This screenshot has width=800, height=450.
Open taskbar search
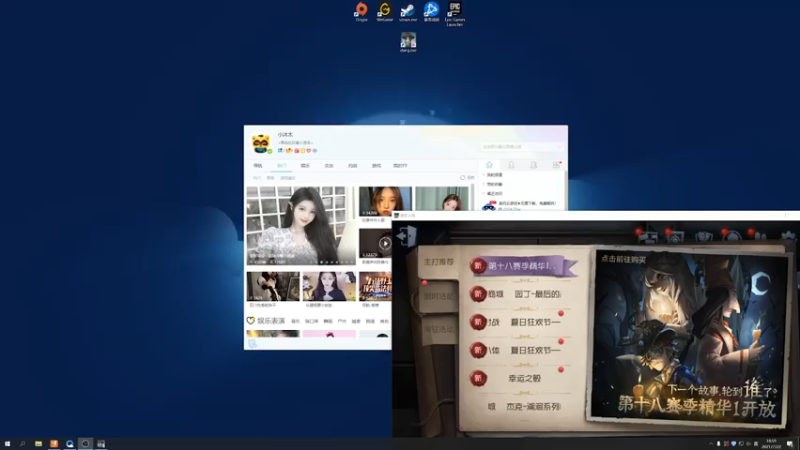pos(22,444)
